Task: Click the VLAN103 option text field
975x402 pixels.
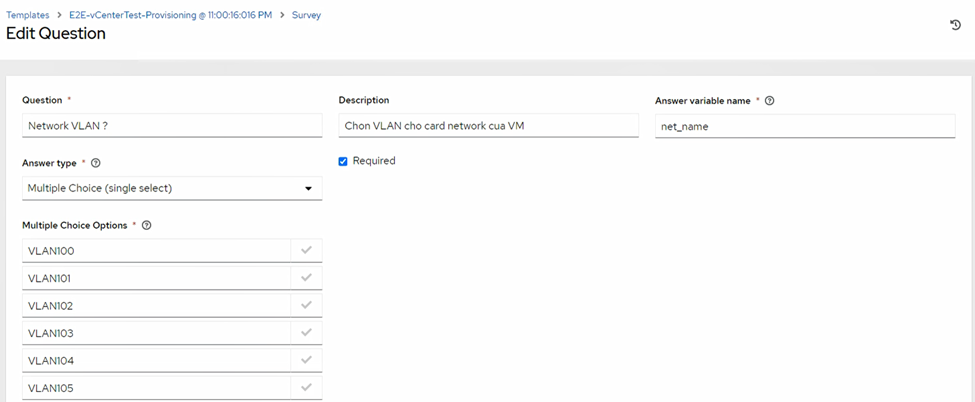Action: tap(156, 333)
